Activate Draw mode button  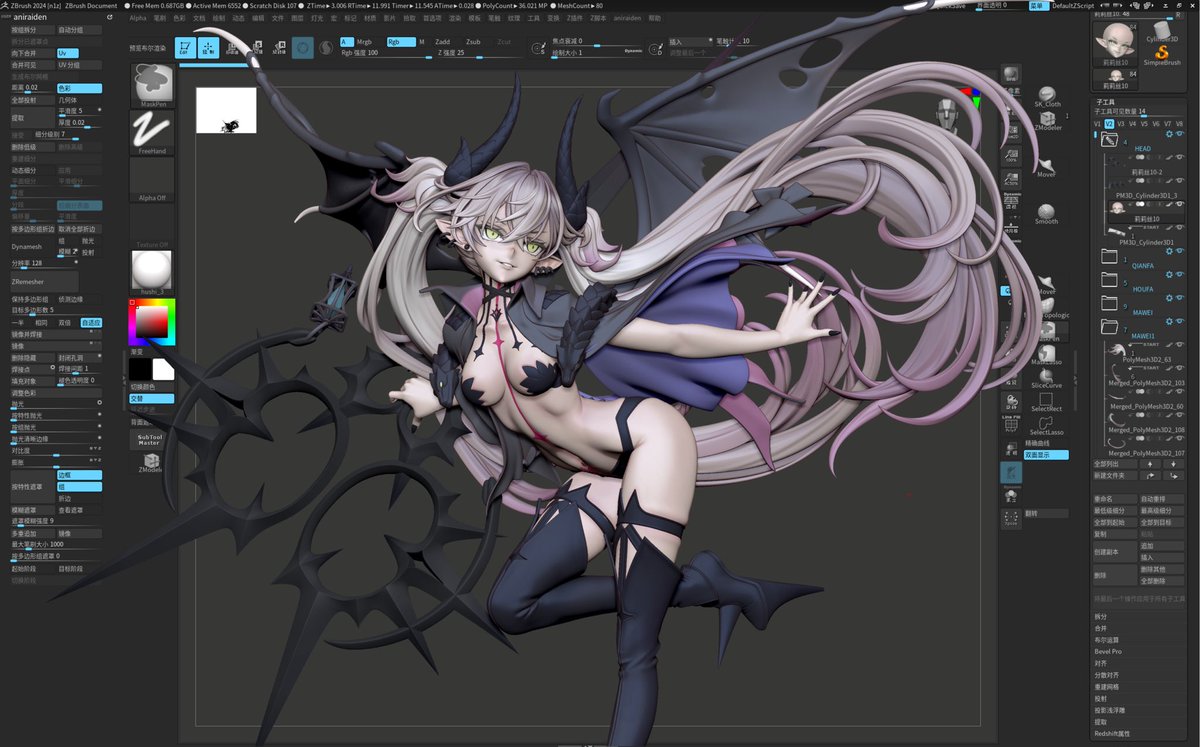(208, 47)
